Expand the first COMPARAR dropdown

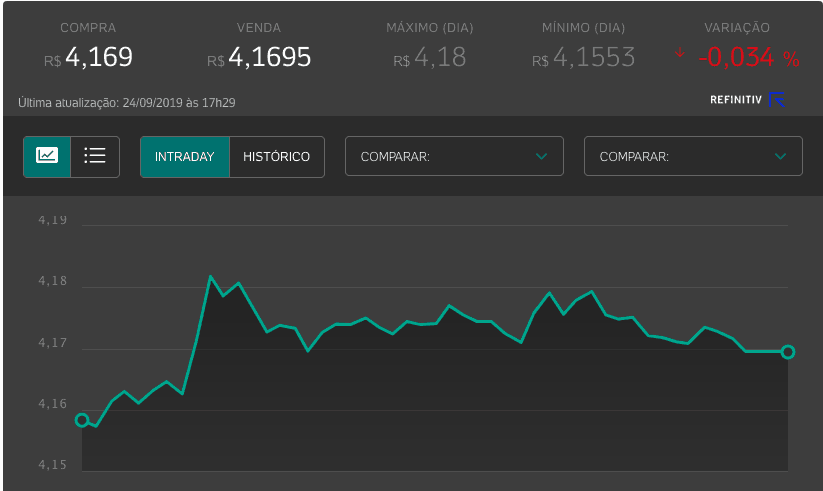454,157
